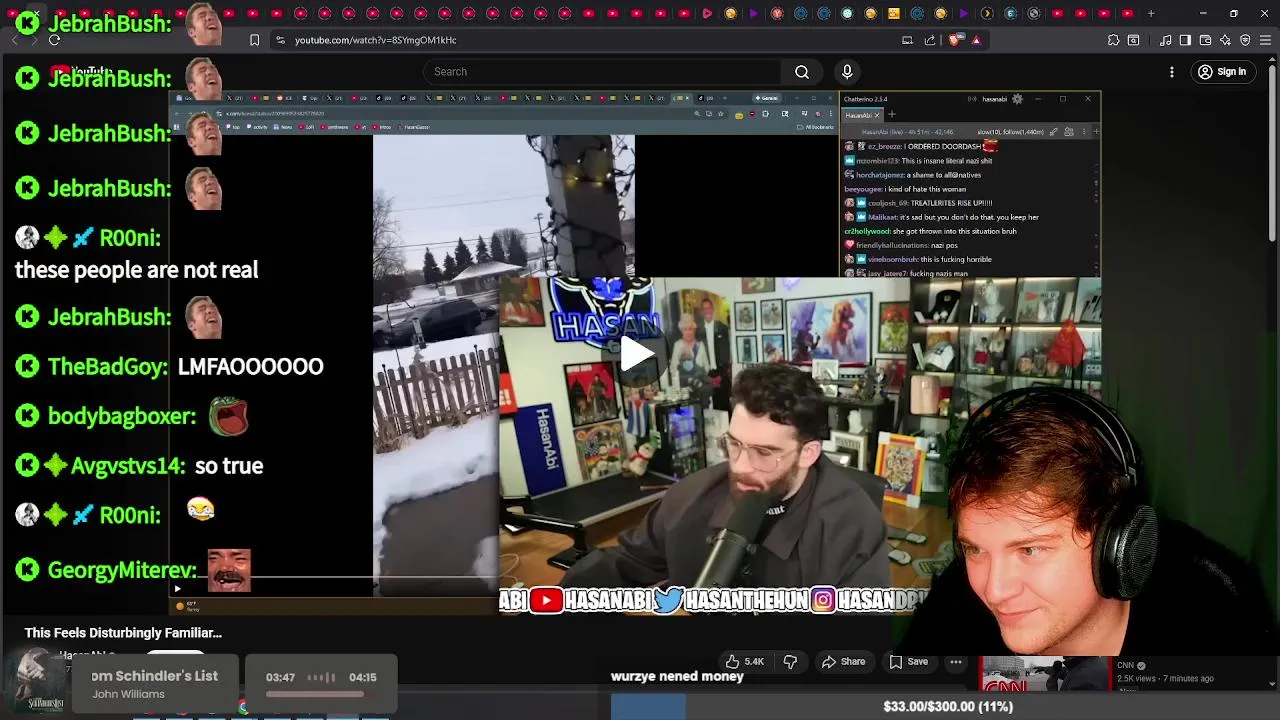
Task: Click the username bodybagboxer in chat overlay
Action: [x=121, y=416]
